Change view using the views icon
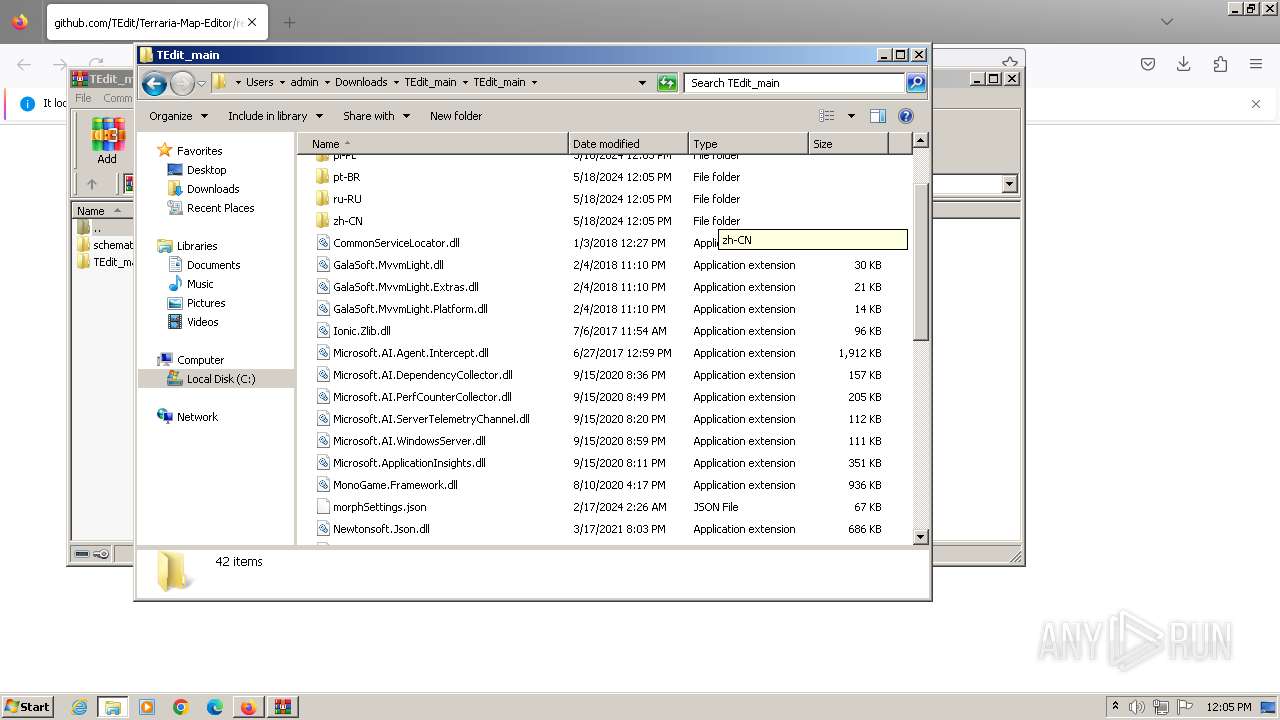The height and width of the screenshot is (720, 1280). pos(827,116)
